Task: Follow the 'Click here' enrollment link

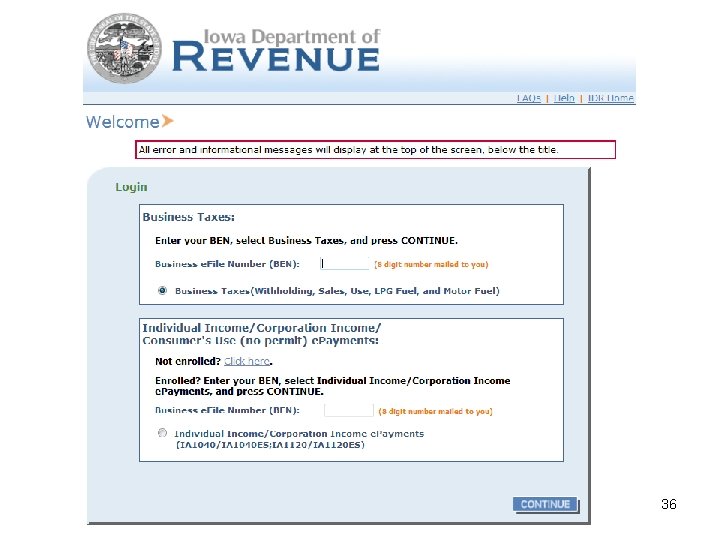Action: (x=247, y=361)
